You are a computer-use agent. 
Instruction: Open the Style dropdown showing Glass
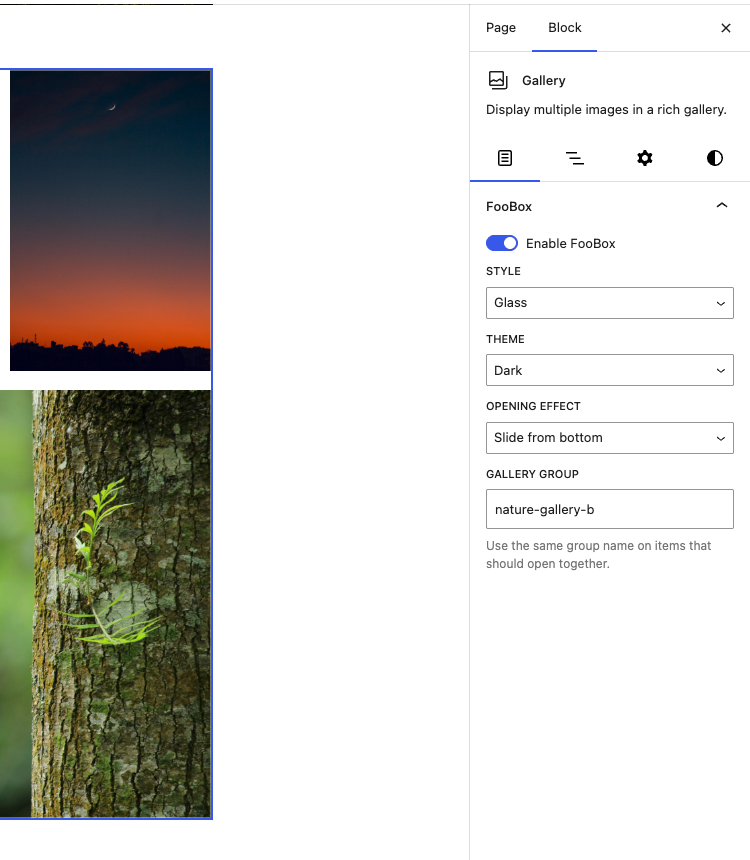pos(610,303)
